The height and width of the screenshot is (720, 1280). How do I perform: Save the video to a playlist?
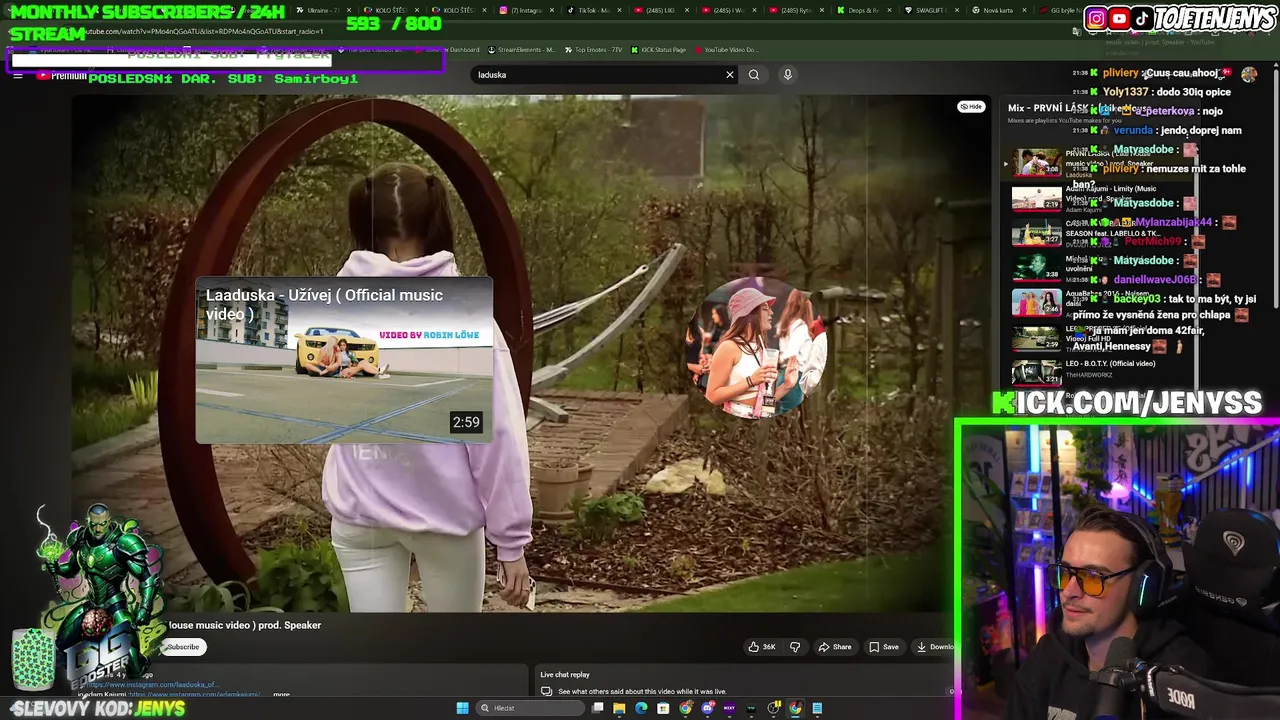[884, 647]
